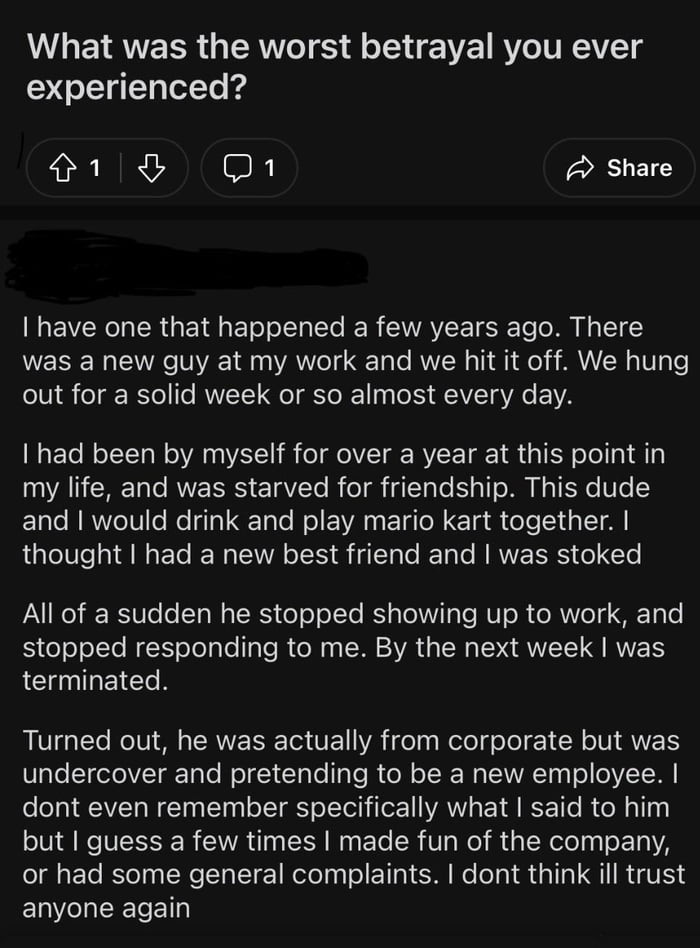This screenshot has width=700, height=948.
Task: Click the Share button label
Action: [642, 168]
